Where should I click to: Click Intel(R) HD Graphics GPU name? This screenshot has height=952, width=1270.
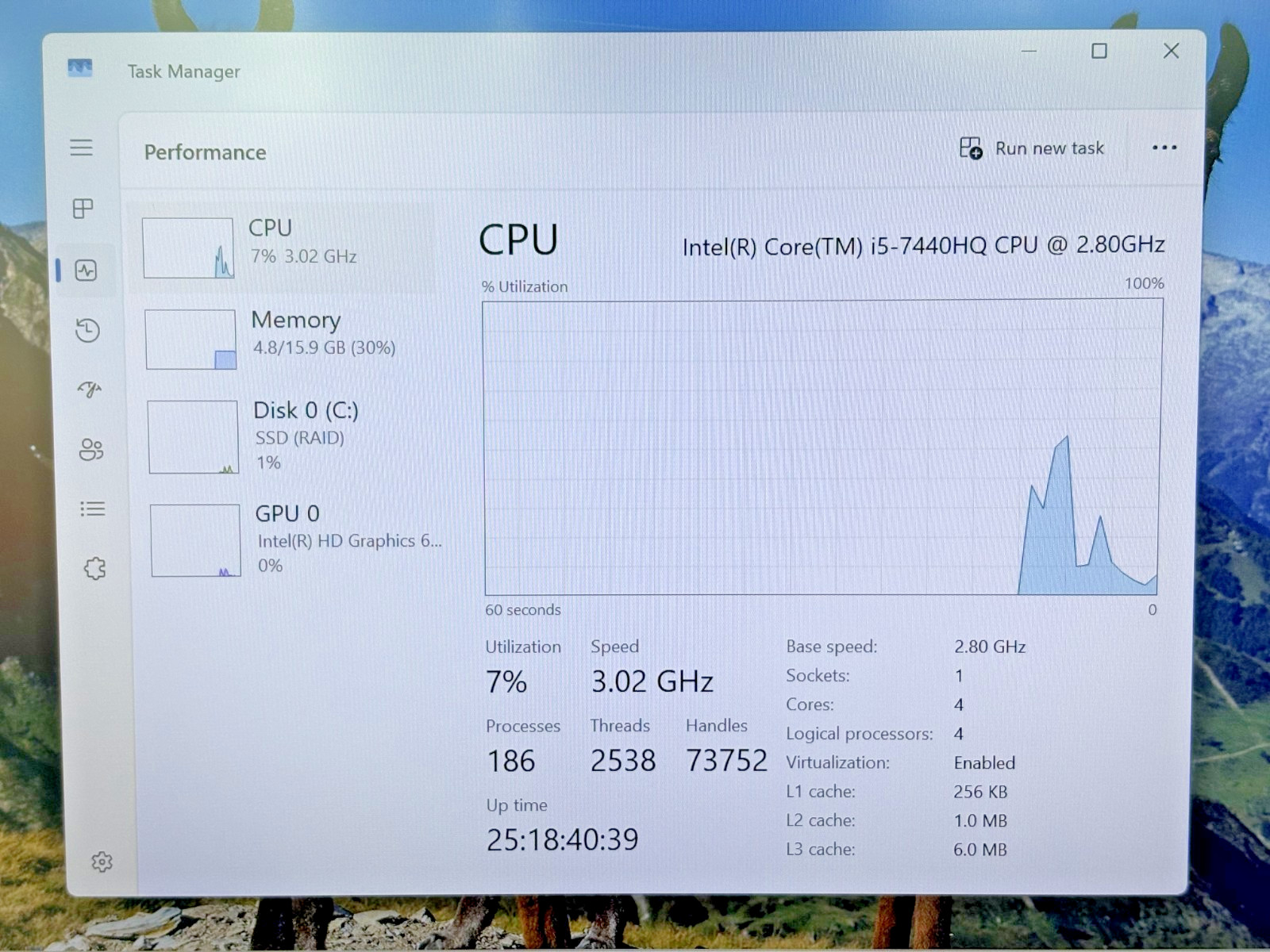coord(349,541)
